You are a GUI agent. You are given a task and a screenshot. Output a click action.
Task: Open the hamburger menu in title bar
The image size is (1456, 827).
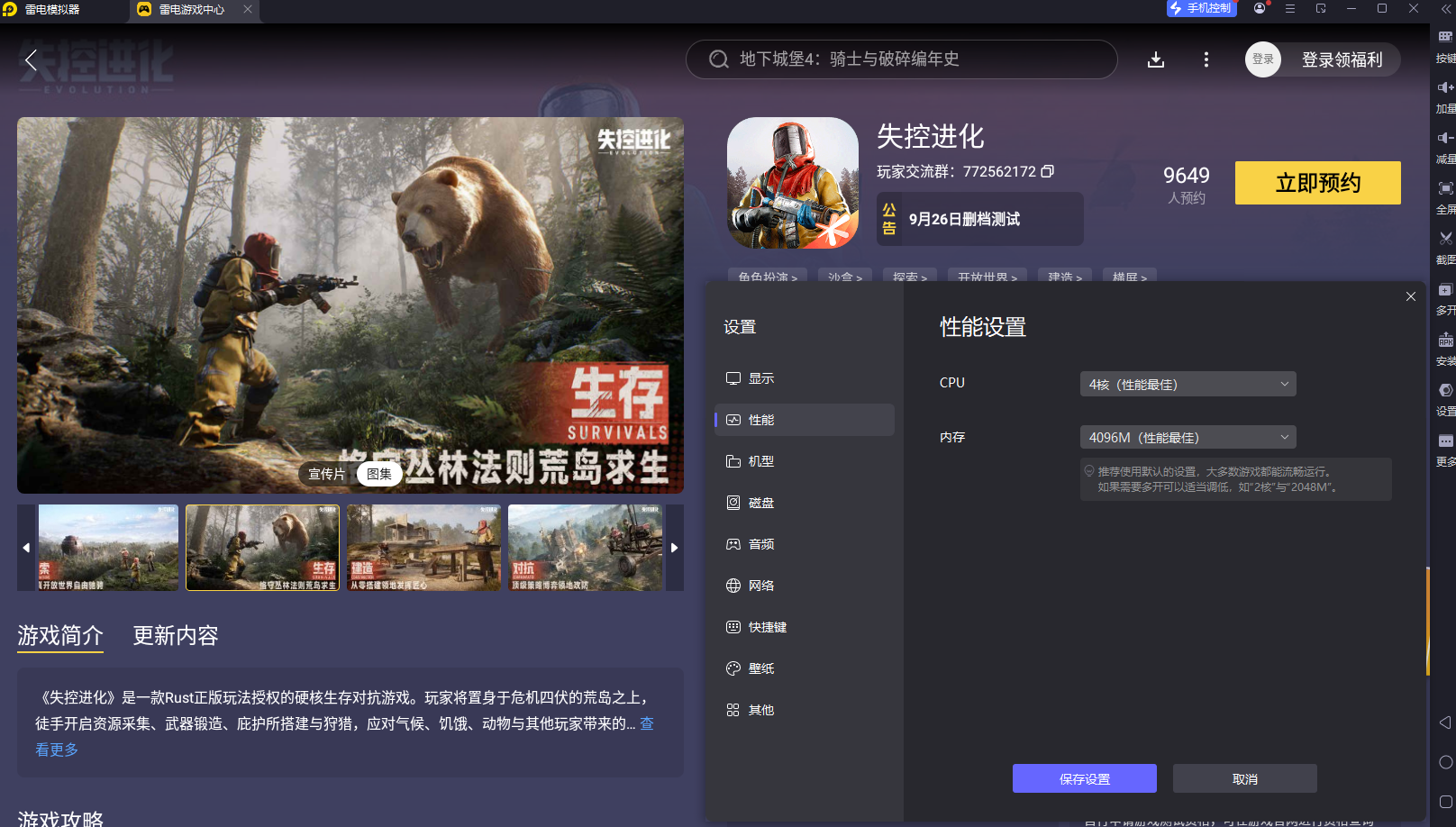coord(1290,8)
